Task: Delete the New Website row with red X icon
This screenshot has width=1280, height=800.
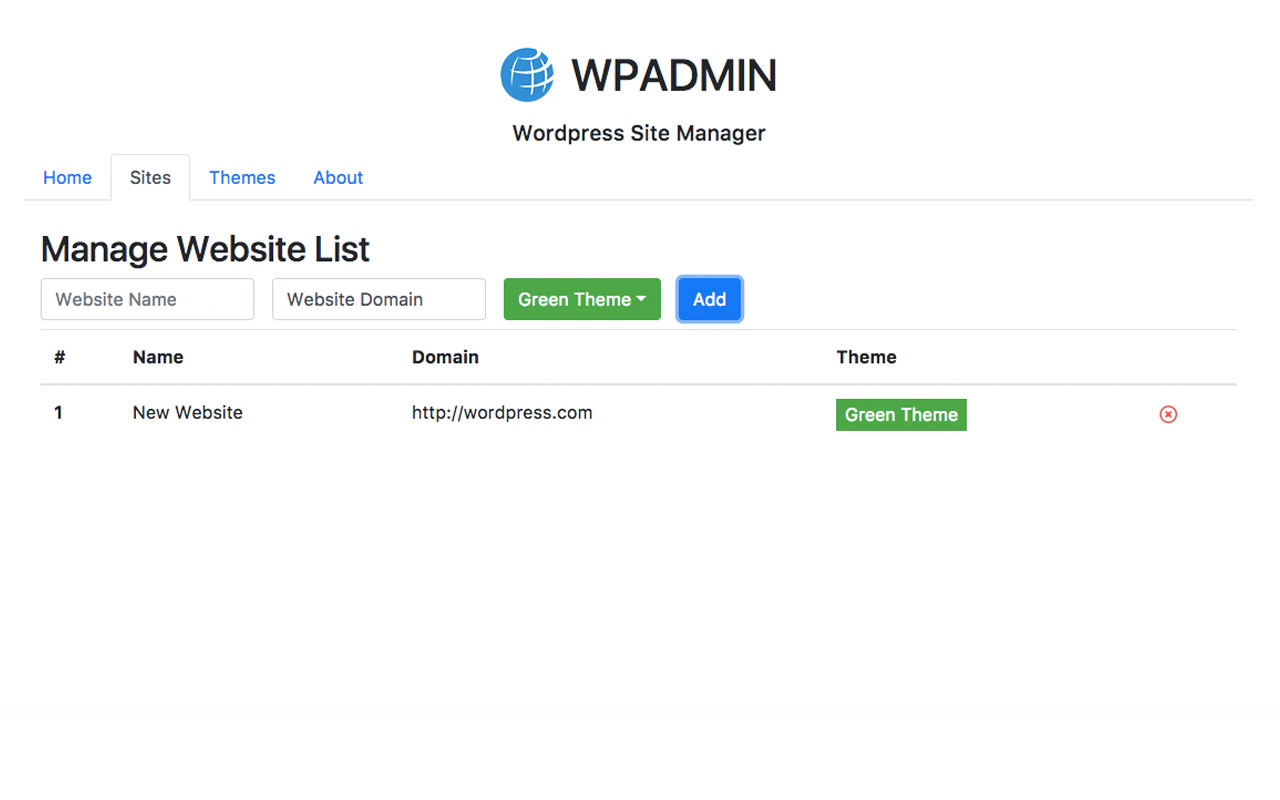Action: click(1168, 414)
